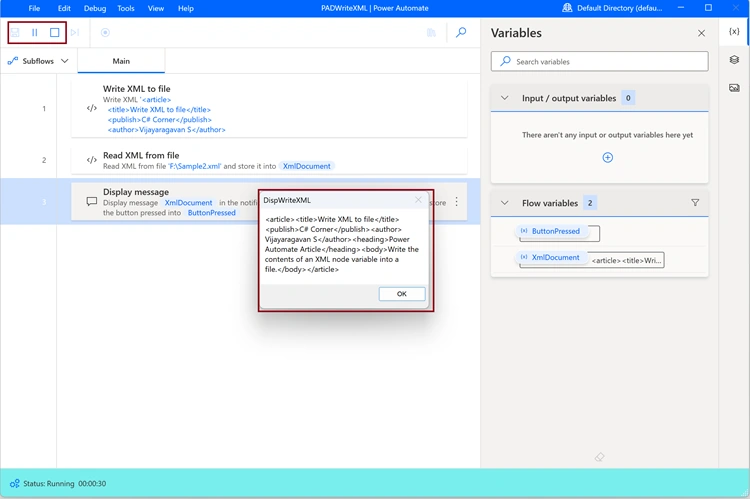Open the Variables pane {x} icon
This screenshot has width=750, height=499.
pos(734,32)
